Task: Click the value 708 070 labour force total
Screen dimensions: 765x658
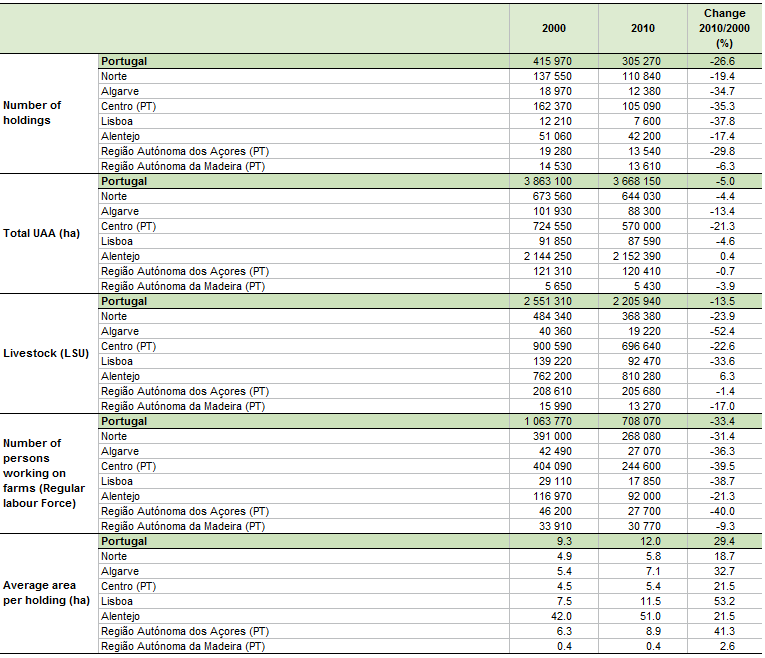Action: click(641, 421)
